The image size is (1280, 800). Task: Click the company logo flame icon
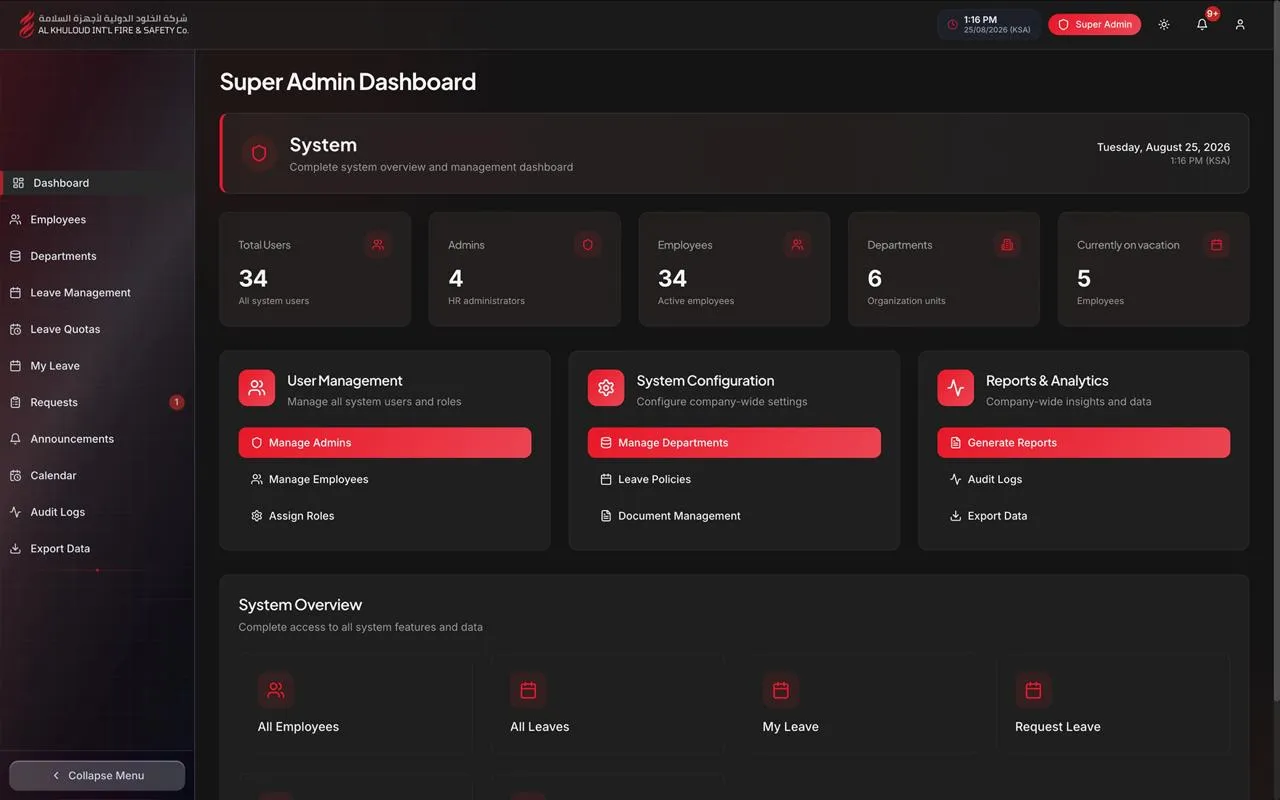(27, 24)
